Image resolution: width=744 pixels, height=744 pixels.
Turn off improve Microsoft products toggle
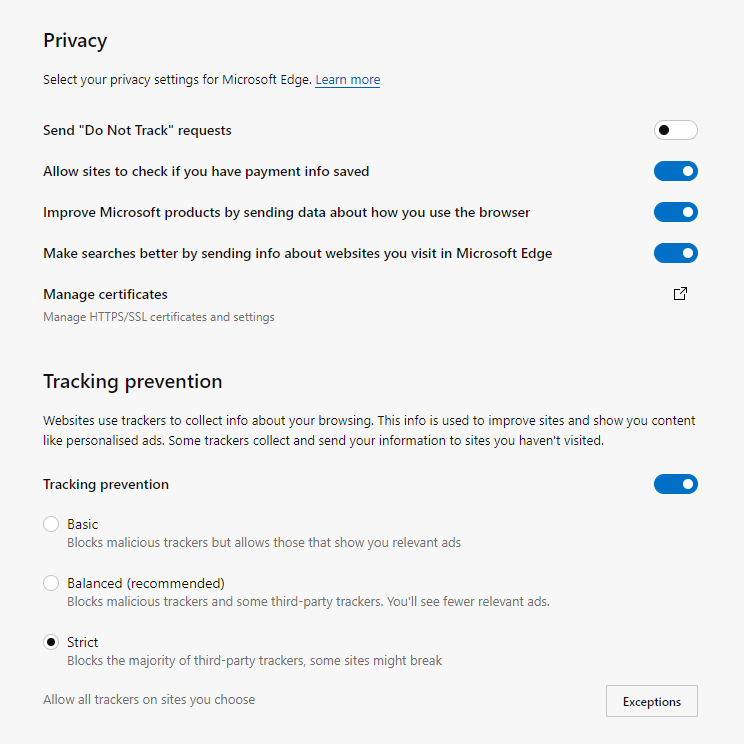[x=675, y=212]
